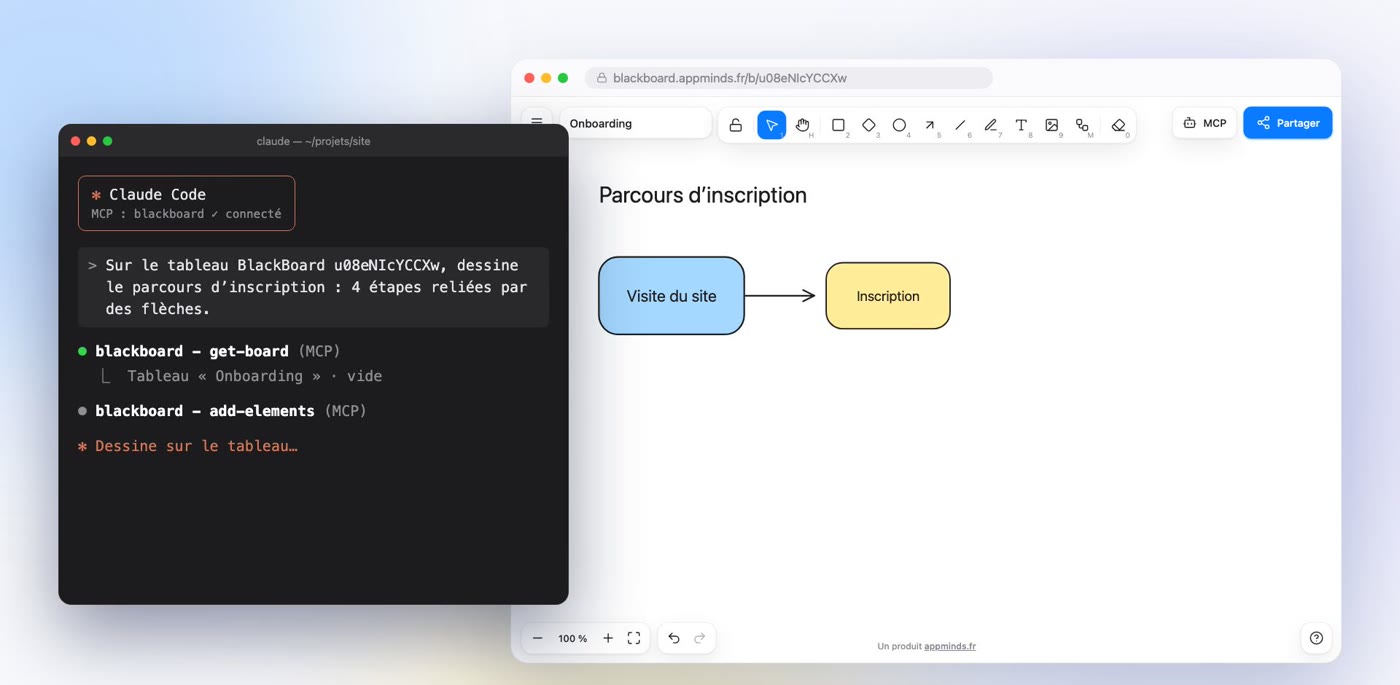1400x685 pixels.
Task: Select the Line drawing tool
Action: tap(960, 125)
